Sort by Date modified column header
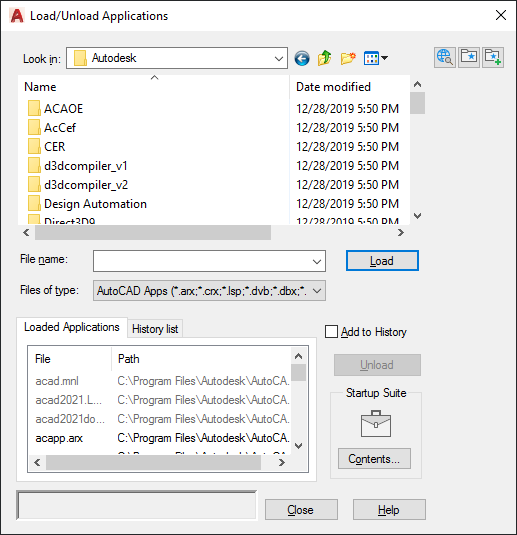The height and width of the screenshot is (535, 517). coord(349,87)
